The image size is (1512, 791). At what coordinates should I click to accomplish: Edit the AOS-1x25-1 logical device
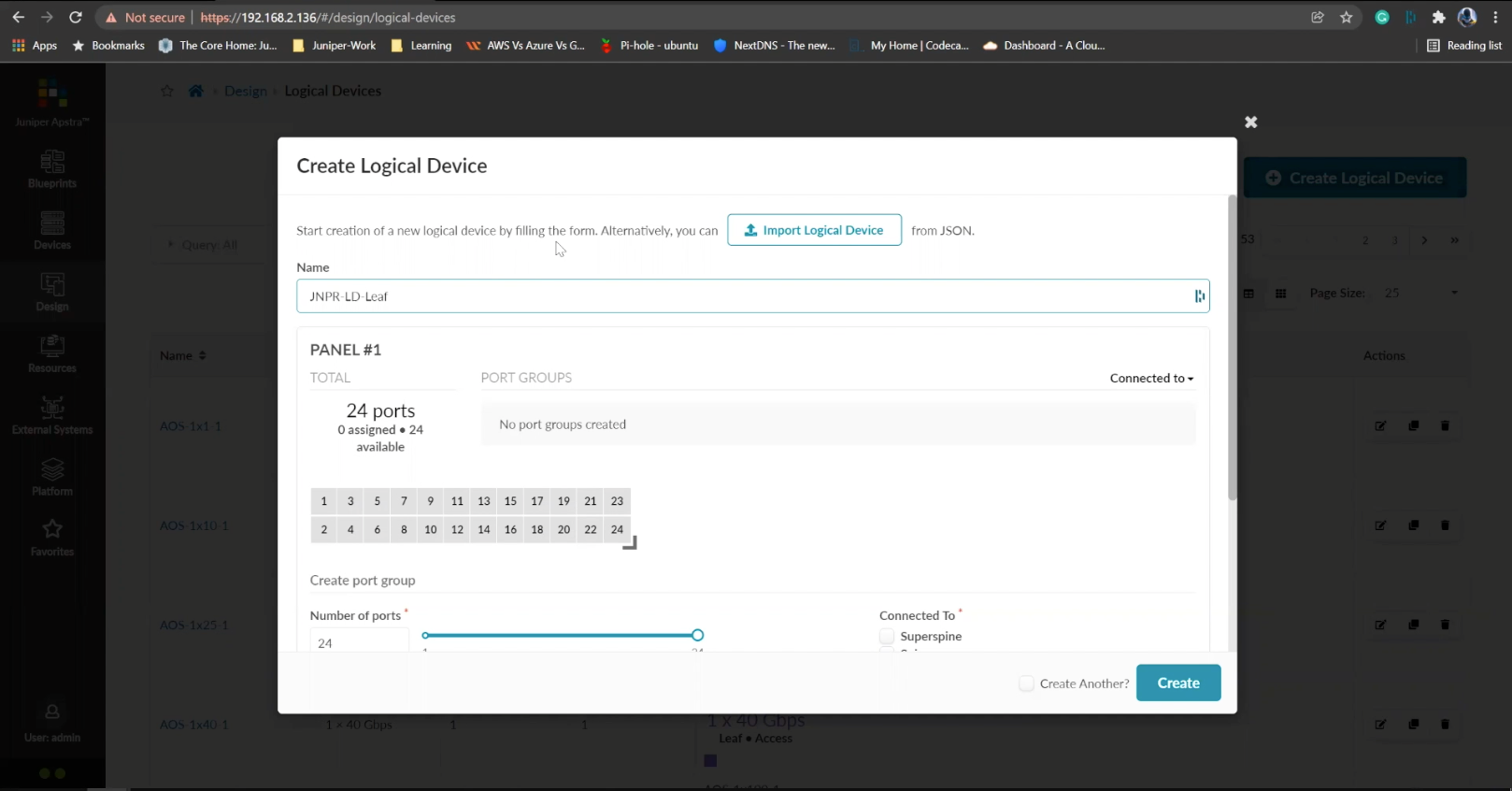[1380, 625]
